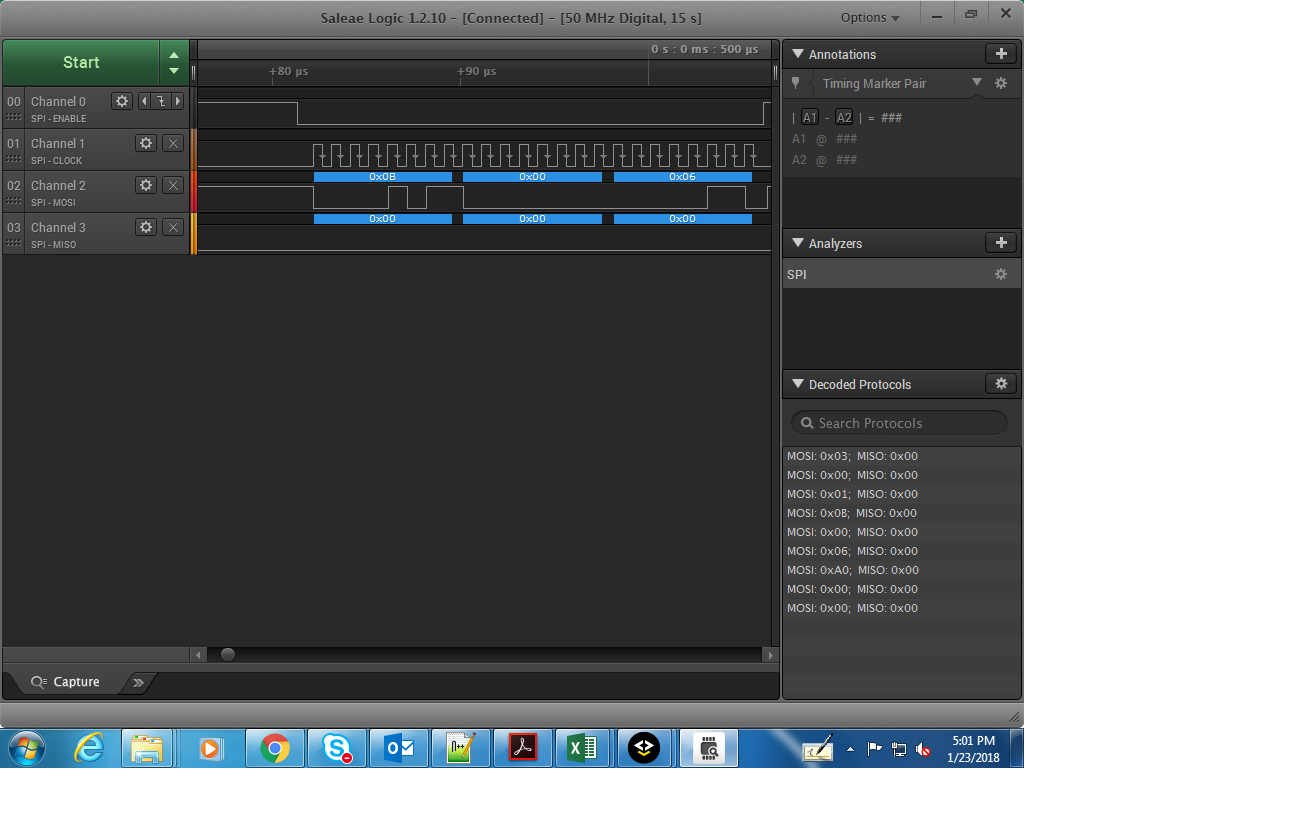Screen dimensions: 1303x836
Task: Open Timing Marker Pair dropdown arrow
Action: 977,83
